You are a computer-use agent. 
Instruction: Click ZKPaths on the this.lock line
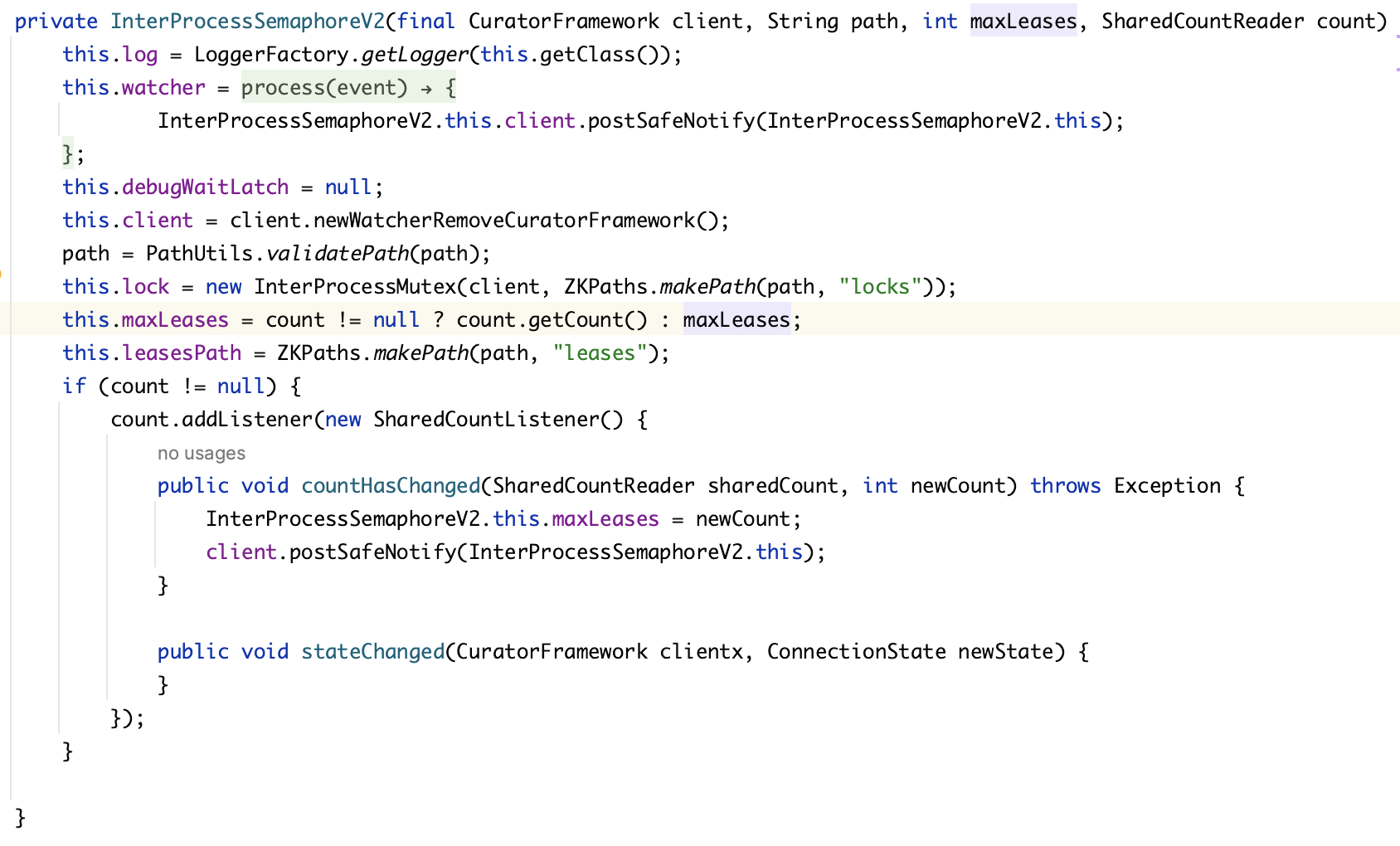click(605, 286)
